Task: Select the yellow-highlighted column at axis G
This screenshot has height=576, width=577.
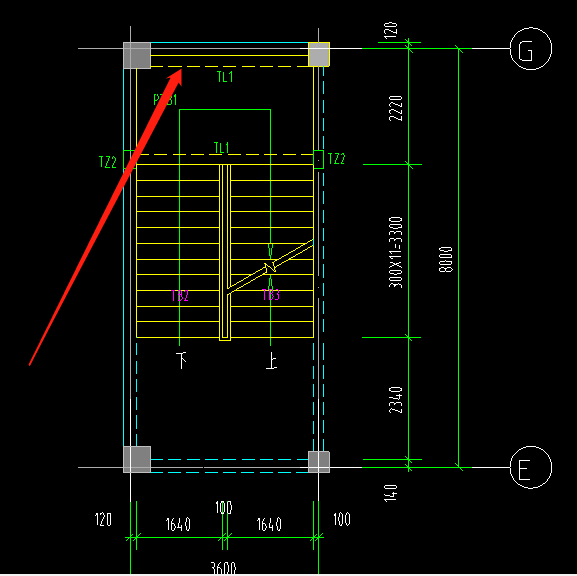Action: point(319,54)
